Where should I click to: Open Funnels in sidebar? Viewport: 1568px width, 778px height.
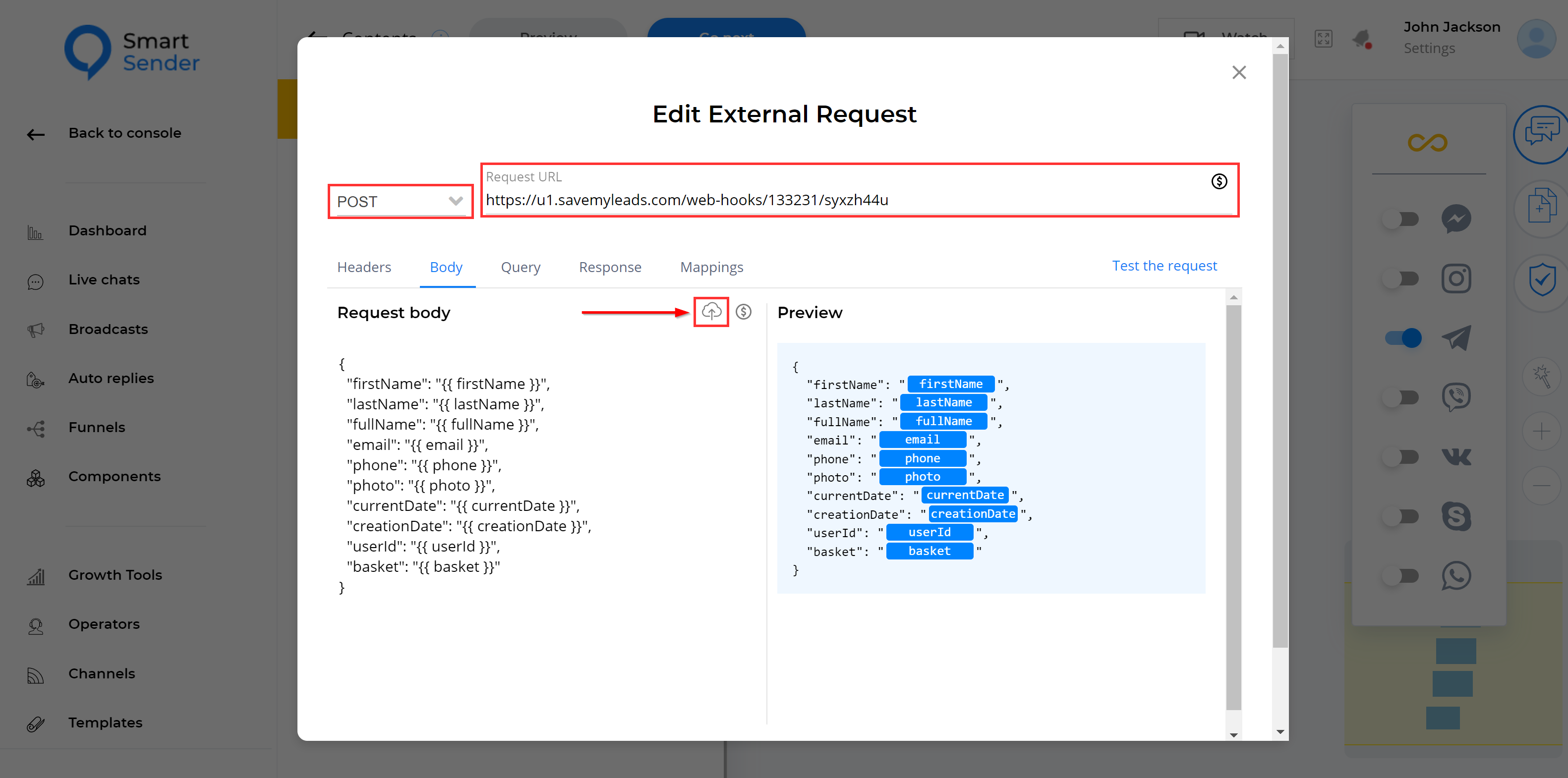(x=96, y=428)
